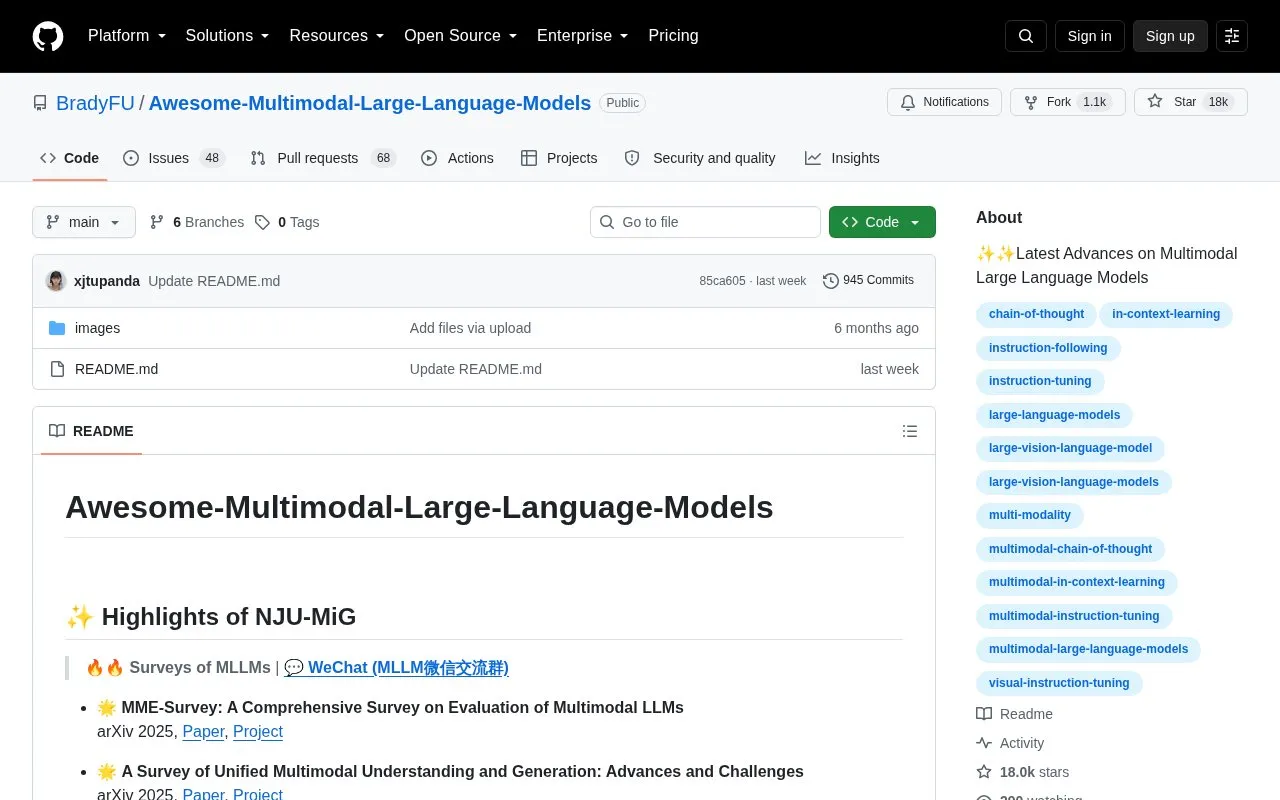The width and height of the screenshot is (1280, 800).
Task: Click the multimodal-chain-of-thought topic tag
Action: [1070, 549]
